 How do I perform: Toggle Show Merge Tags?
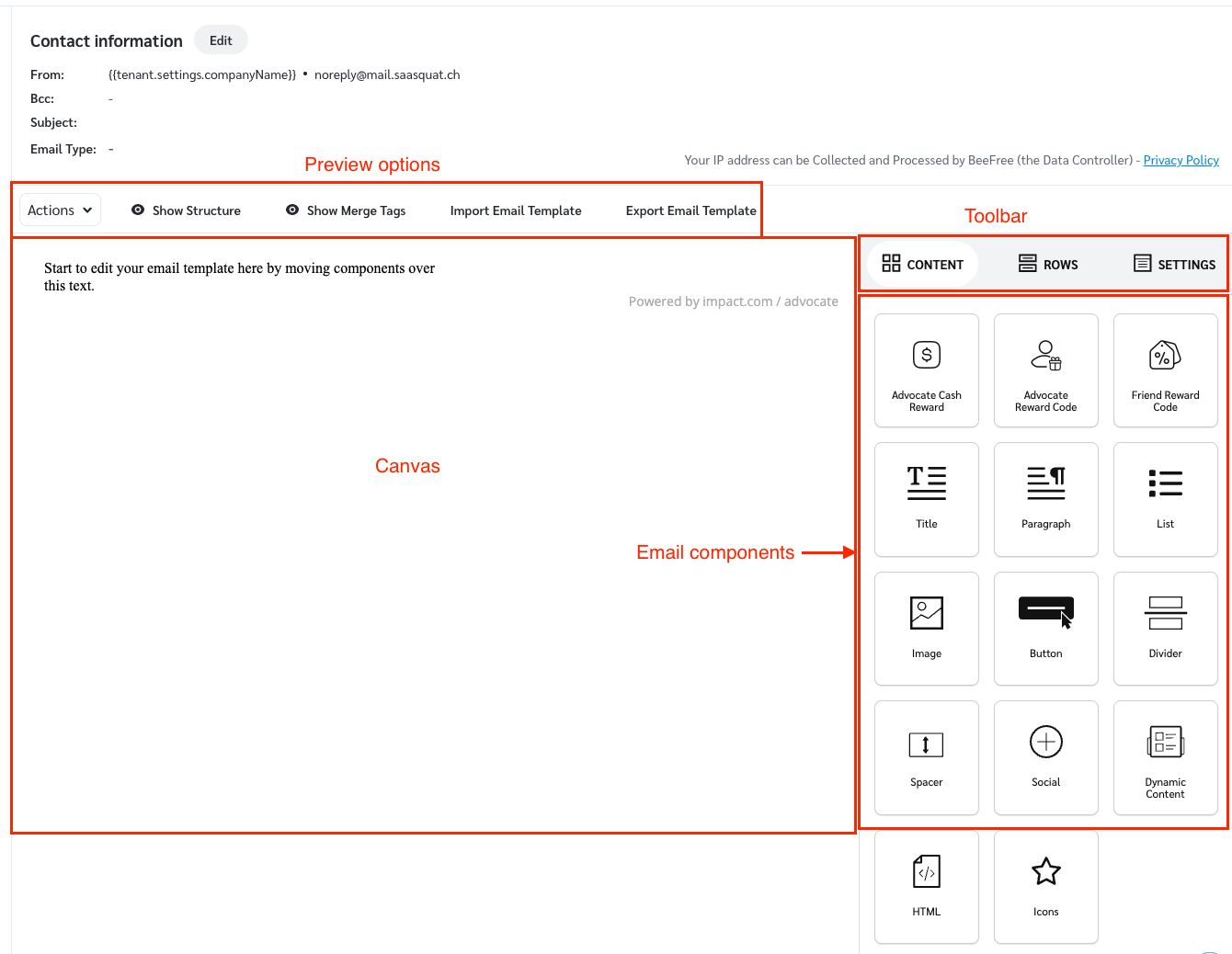[346, 210]
